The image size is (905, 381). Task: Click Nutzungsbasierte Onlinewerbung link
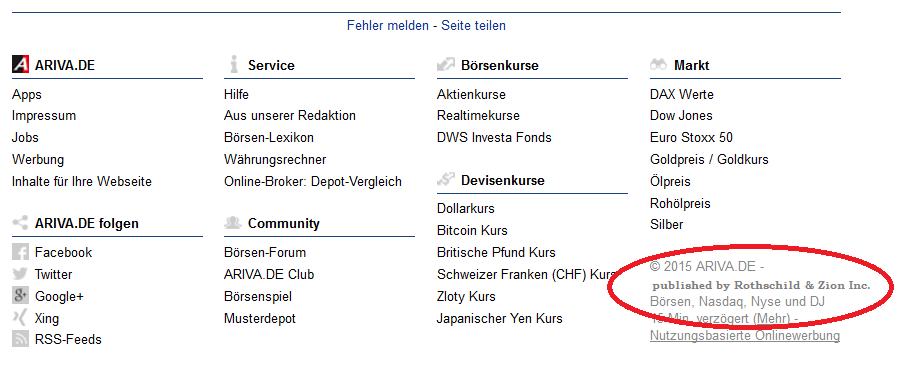tap(745, 335)
